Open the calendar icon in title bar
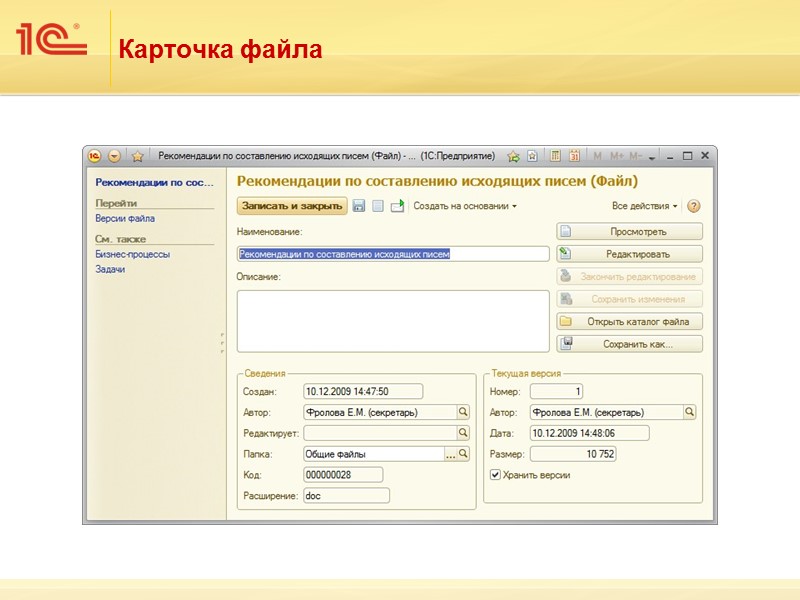Viewport: 800px width, 600px height. (x=574, y=156)
